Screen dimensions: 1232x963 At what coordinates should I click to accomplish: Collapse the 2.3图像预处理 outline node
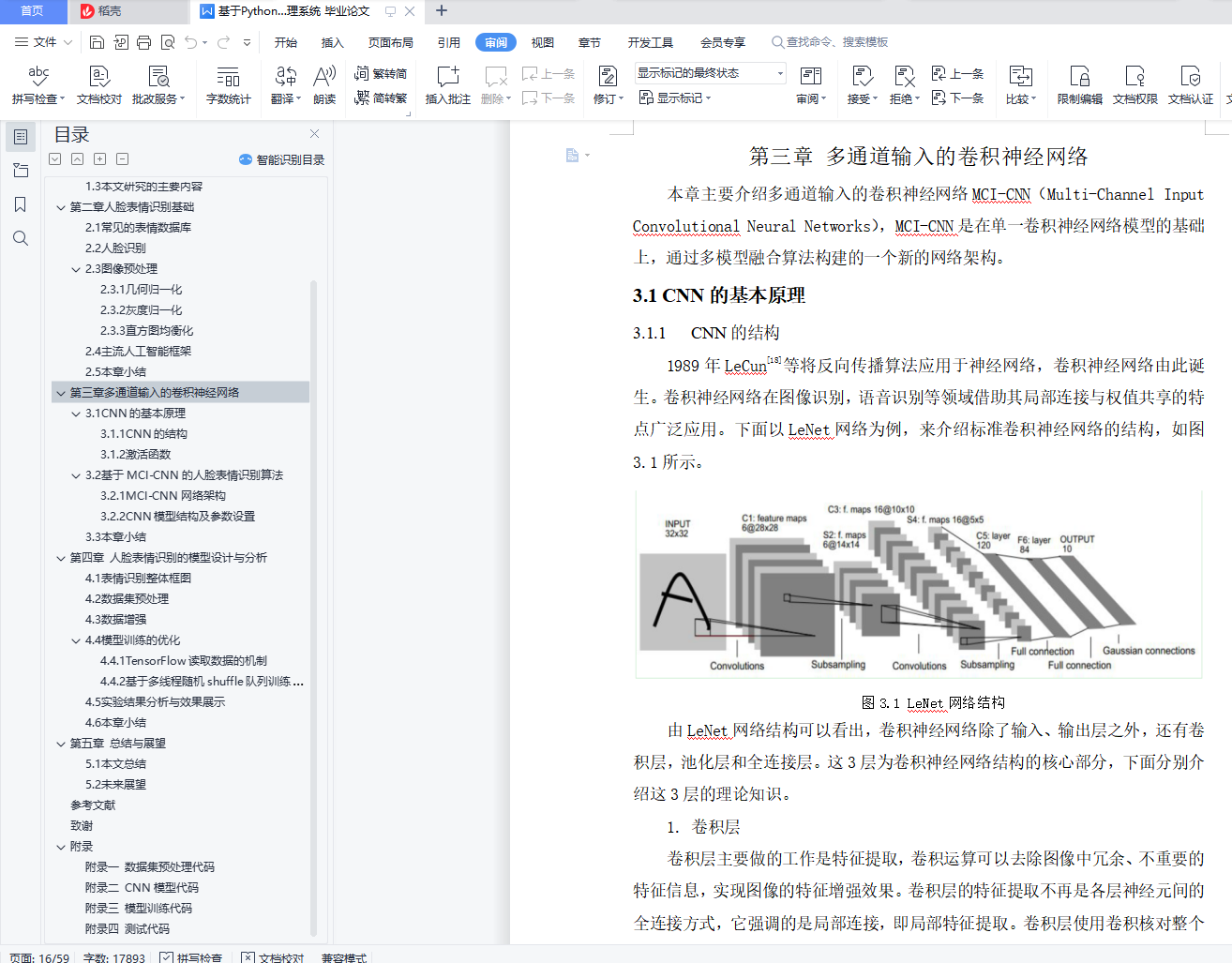click(x=76, y=269)
